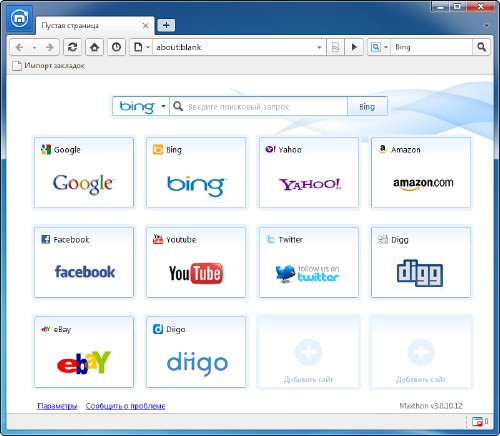The image size is (500, 436).
Task: Open toolbar search engine selector dropdown
Action: tap(386, 47)
